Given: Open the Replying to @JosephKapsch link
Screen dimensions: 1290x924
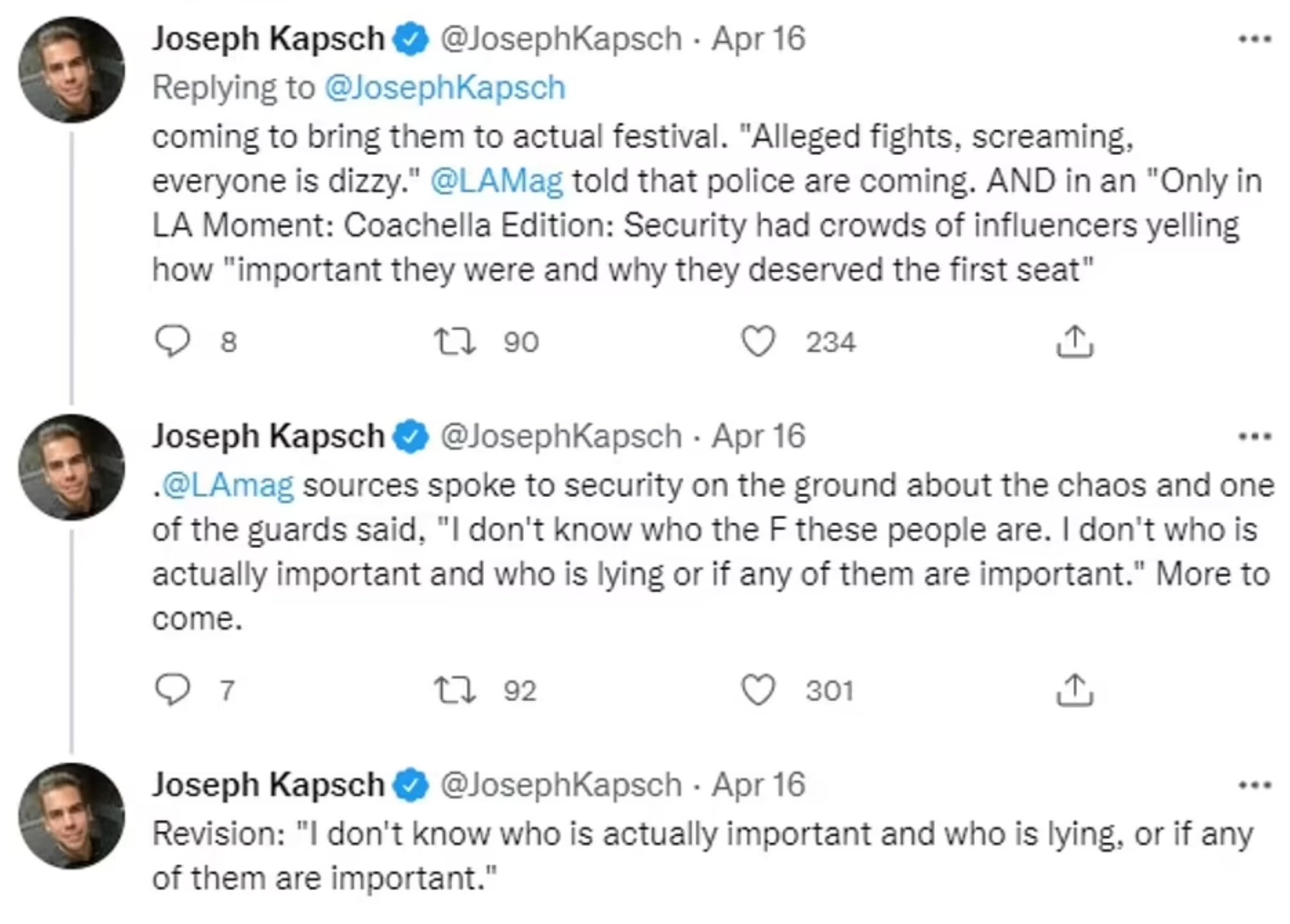Looking at the screenshot, I should point(444,88).
